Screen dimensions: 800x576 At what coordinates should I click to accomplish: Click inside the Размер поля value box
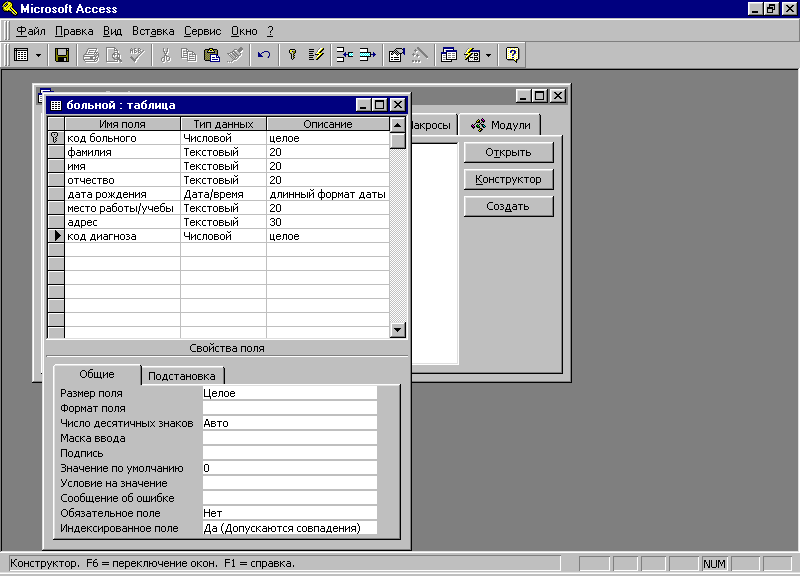(289, 393)
